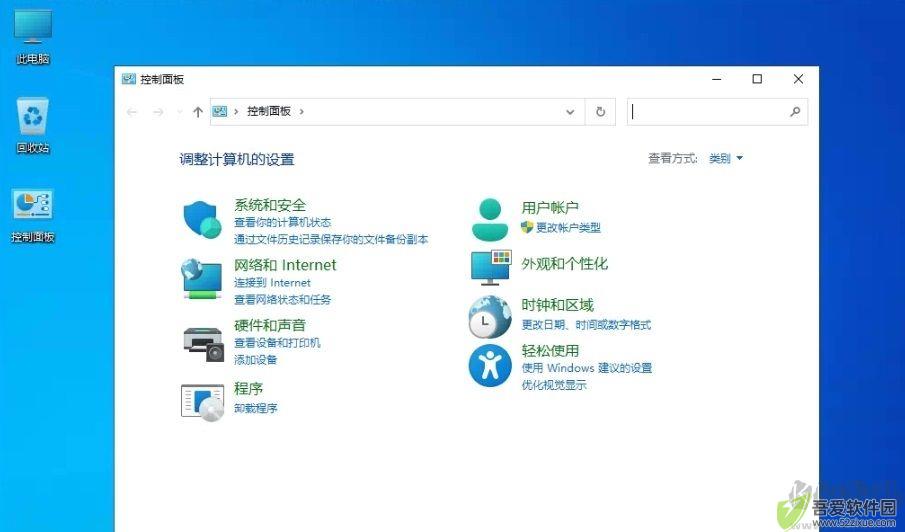Click the Control Panel title bar icon
The width and height of the screenshot is (905, 532).
[x=129, y=79]
